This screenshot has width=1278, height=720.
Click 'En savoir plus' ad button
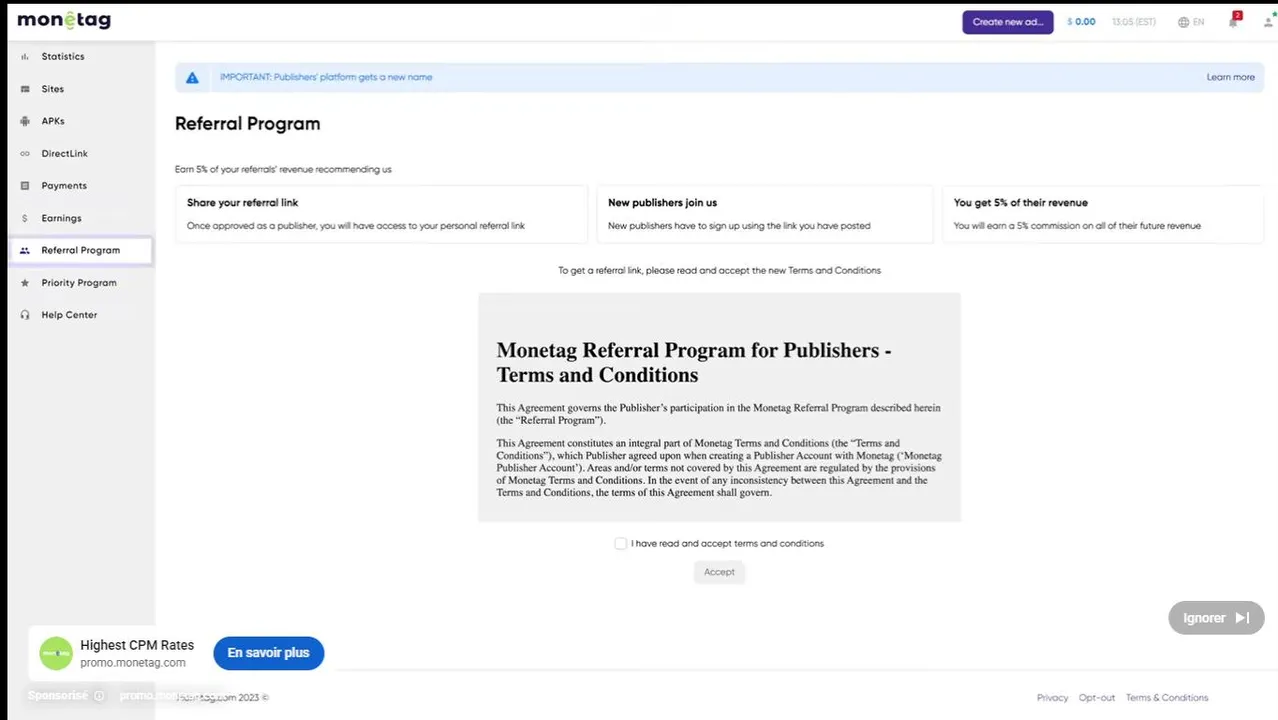coord(268,653)
